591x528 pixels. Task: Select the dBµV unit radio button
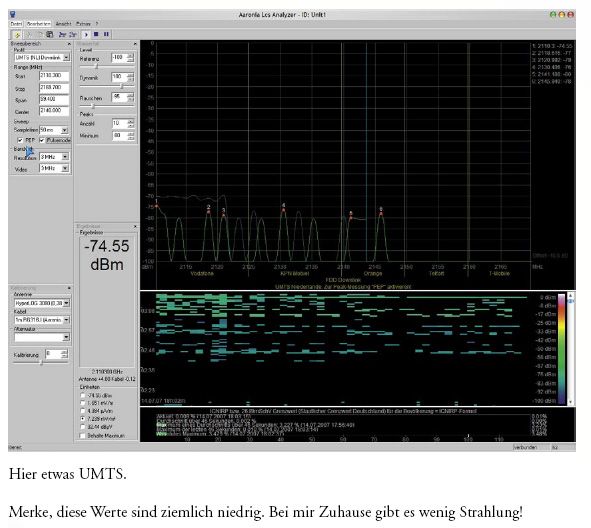pyautogui.click(x=83, y=427)
